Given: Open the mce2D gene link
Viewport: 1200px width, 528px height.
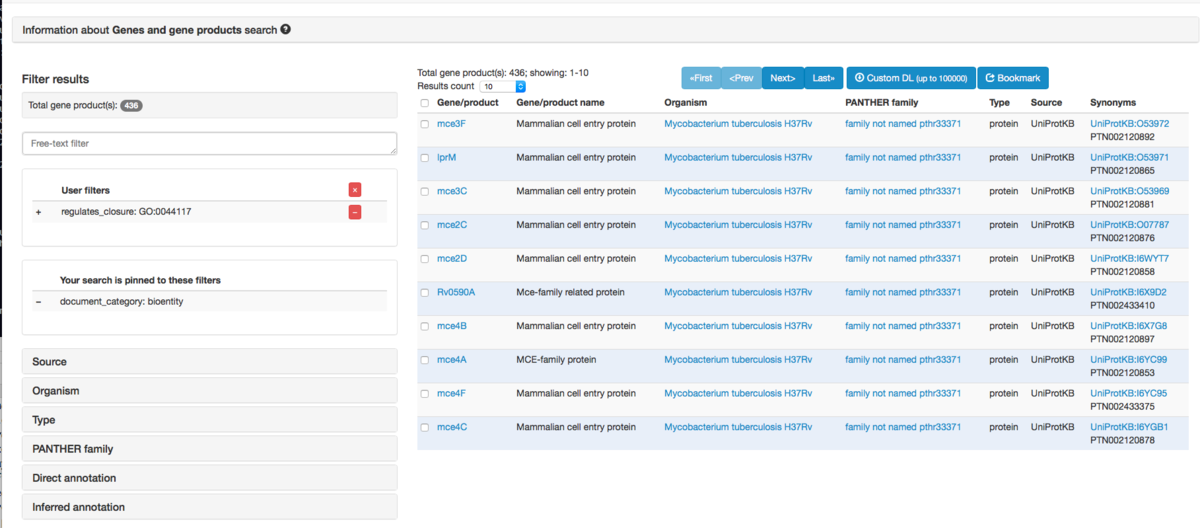Looking at the screenshot, I should click(x=452, y=259).
